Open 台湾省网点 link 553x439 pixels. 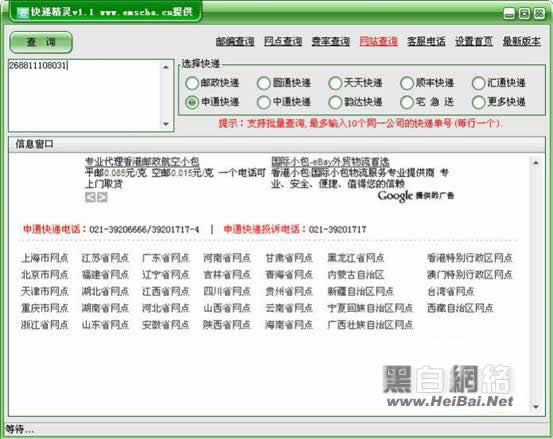[x=450, y=291]
